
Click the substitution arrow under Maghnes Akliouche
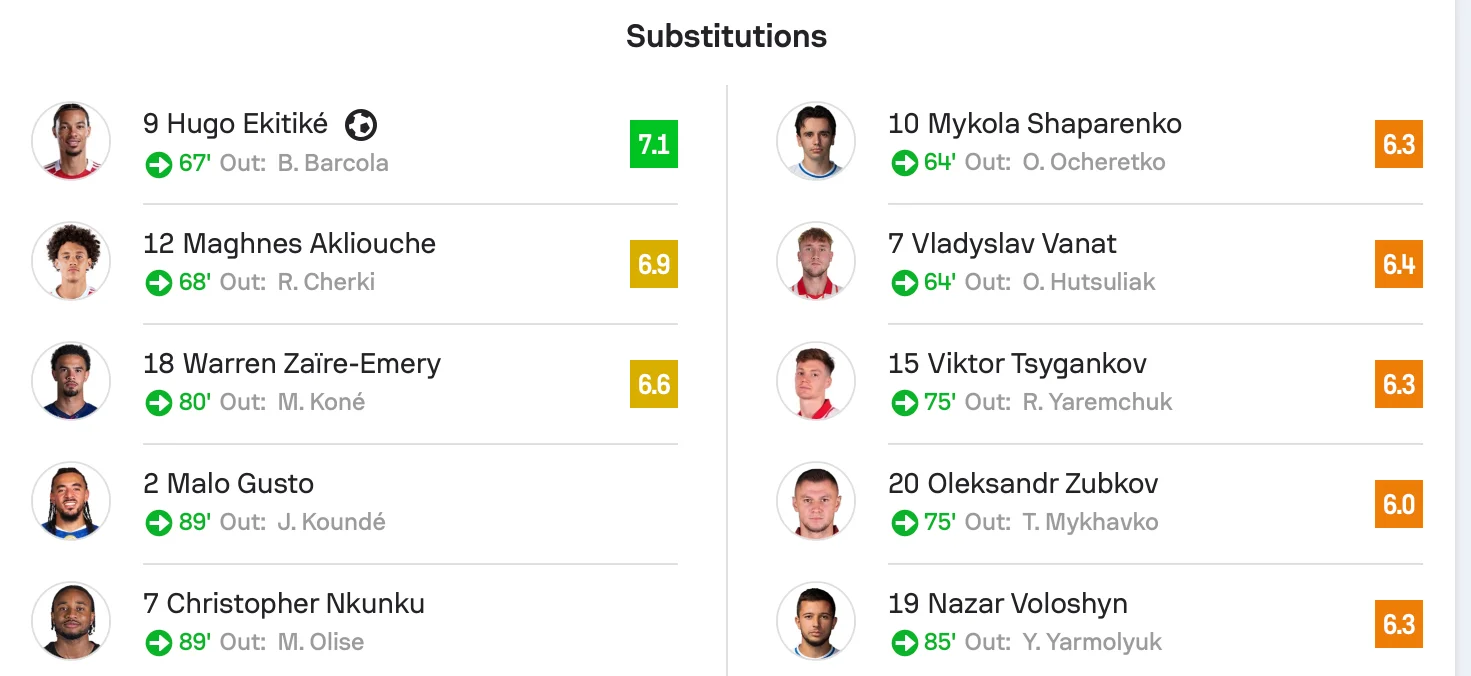click(x=159, y=284)
